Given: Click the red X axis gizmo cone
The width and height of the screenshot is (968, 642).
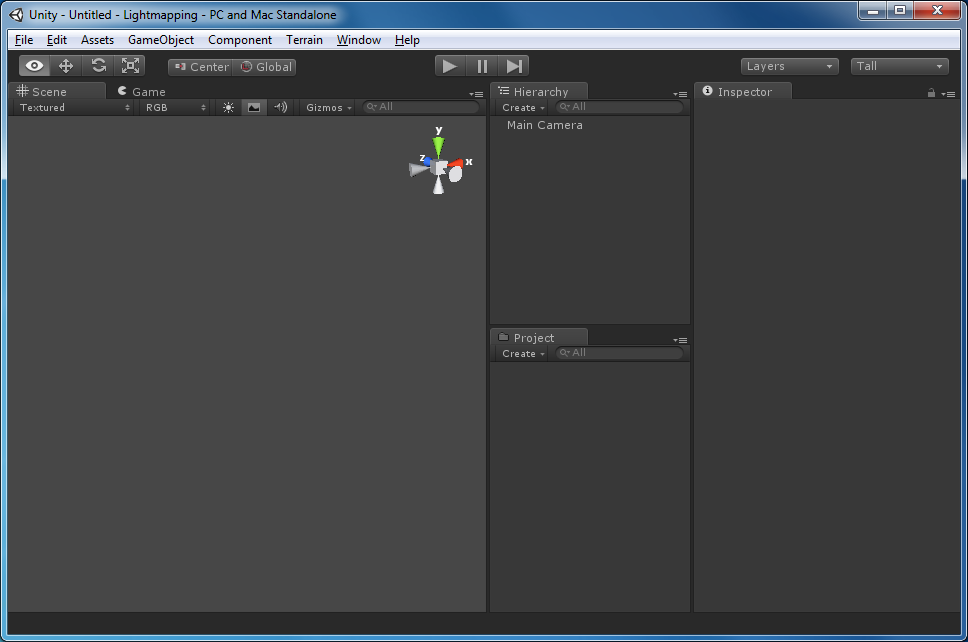Looking at the screenshot, I should click(456, 164).
